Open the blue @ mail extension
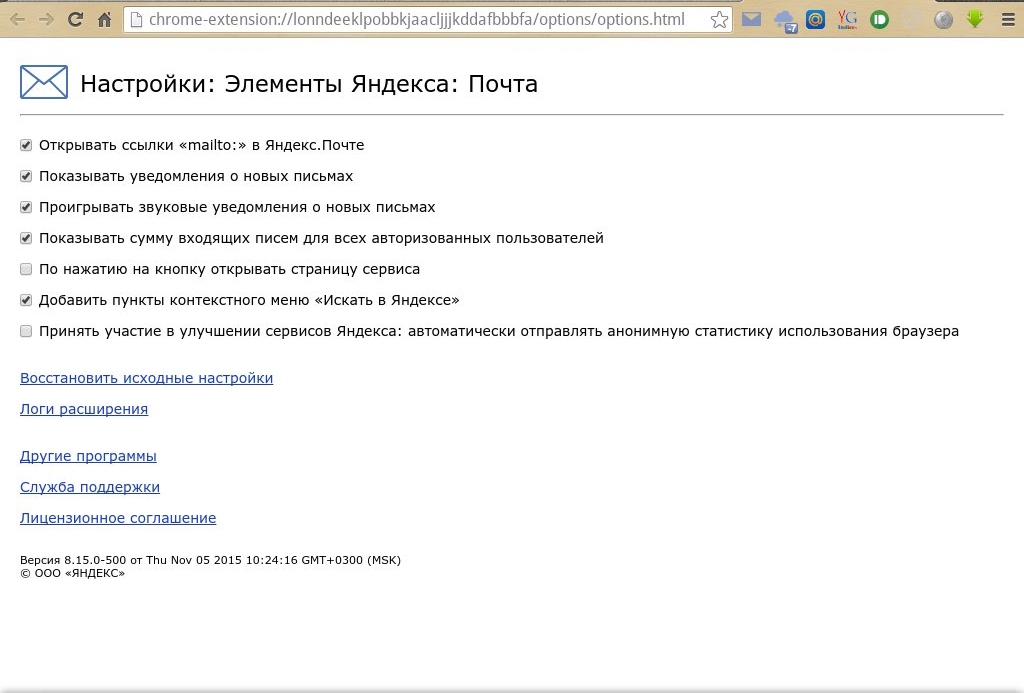Screen dimensions: 1024x693 815,20
